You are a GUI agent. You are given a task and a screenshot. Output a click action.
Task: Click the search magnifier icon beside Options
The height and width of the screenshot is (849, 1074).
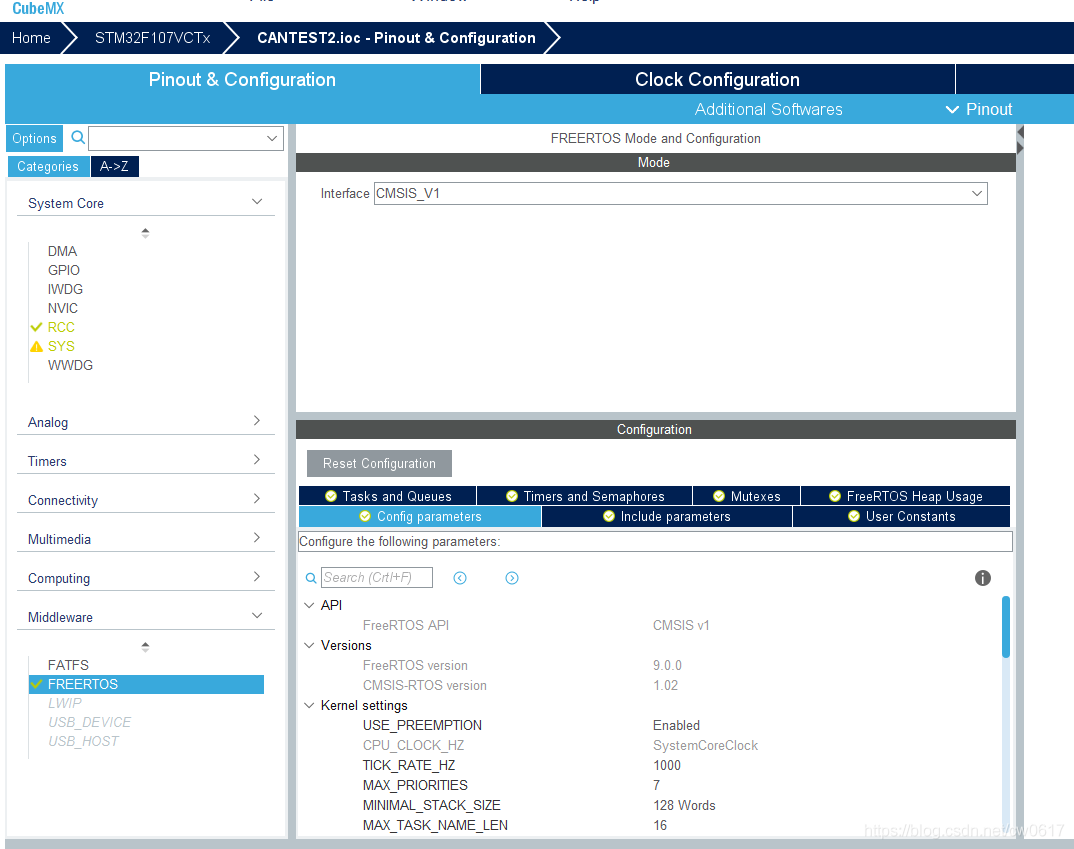tap(78, 138)
